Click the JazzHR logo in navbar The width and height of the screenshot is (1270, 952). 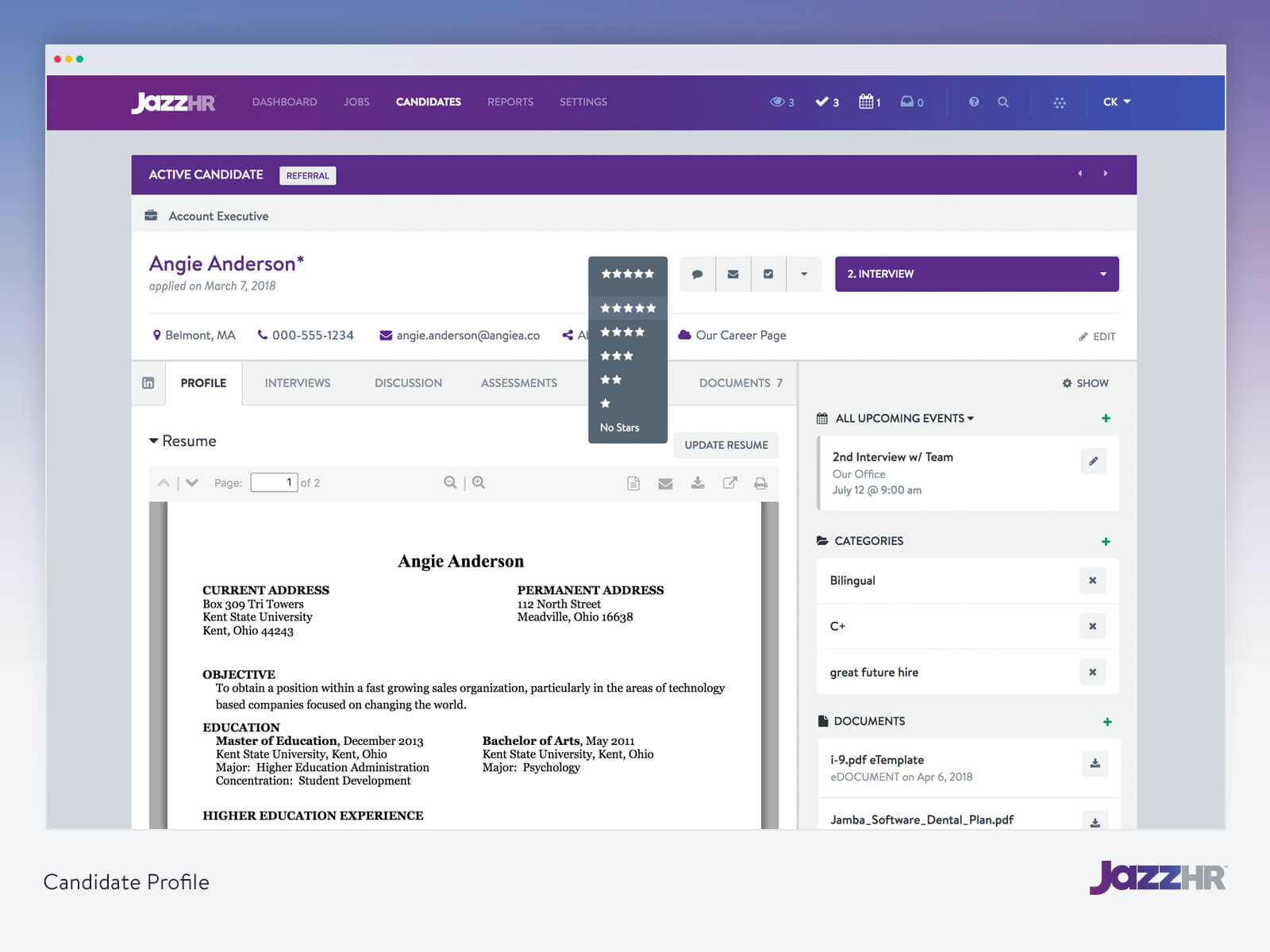point(173,102)
